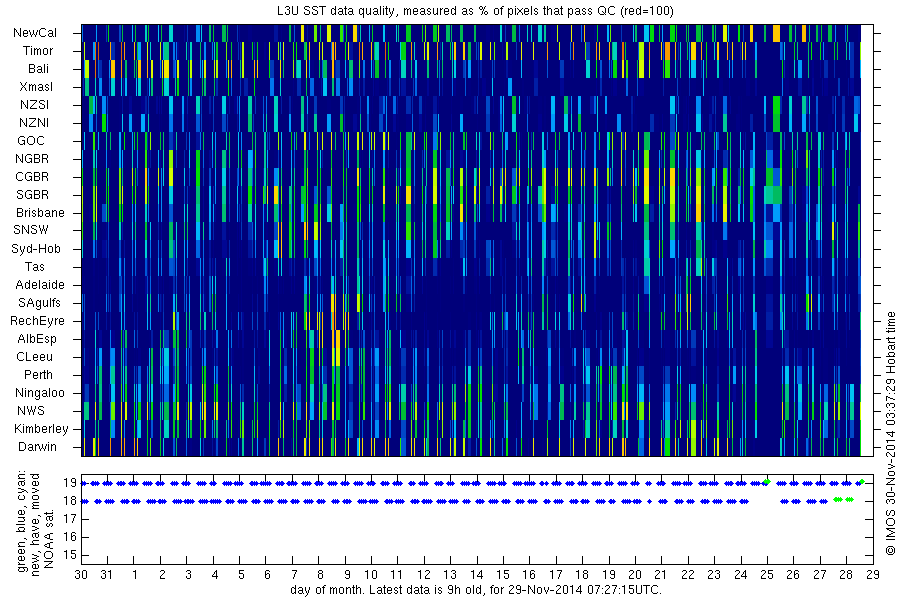Click the NOAA satellite 15 axis label
The width and height of the screenshot is (900, 600).
point(70,555)
